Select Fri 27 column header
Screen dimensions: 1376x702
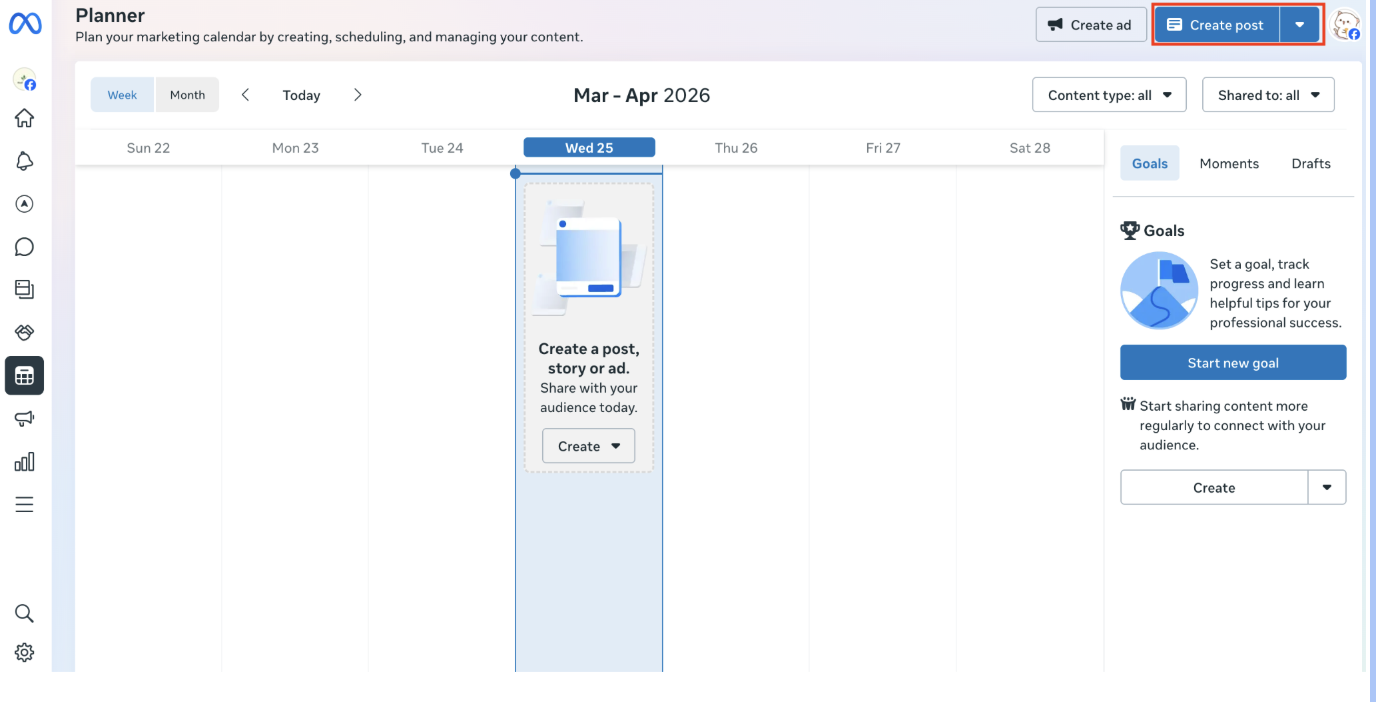(883, 148)
